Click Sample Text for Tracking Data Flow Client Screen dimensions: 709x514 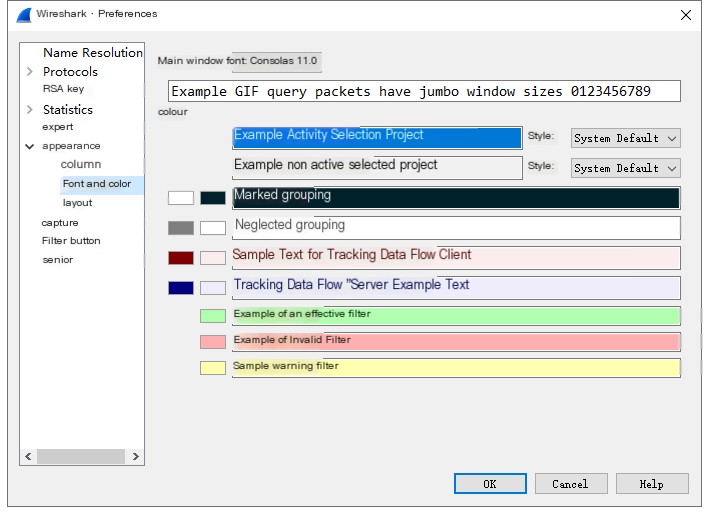click(x=456, y=258)
